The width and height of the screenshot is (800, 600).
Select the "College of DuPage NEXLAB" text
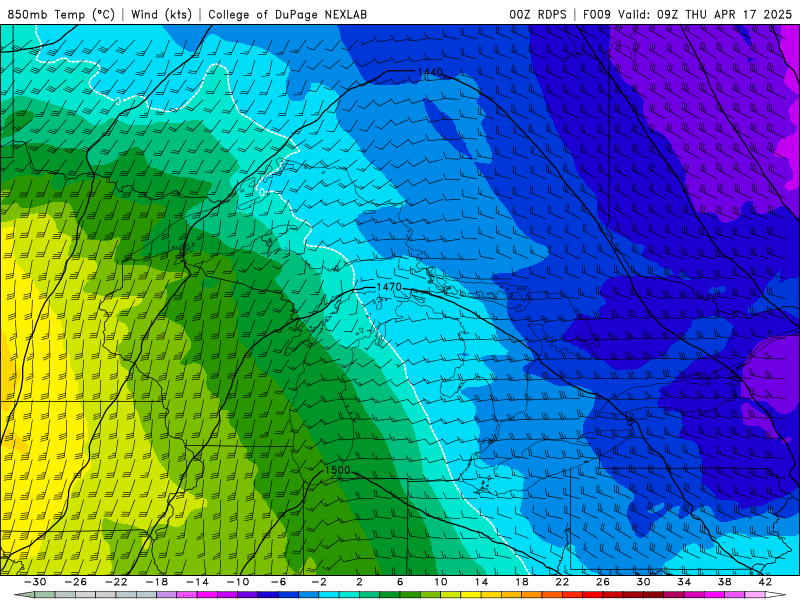(x=287, y=14)
